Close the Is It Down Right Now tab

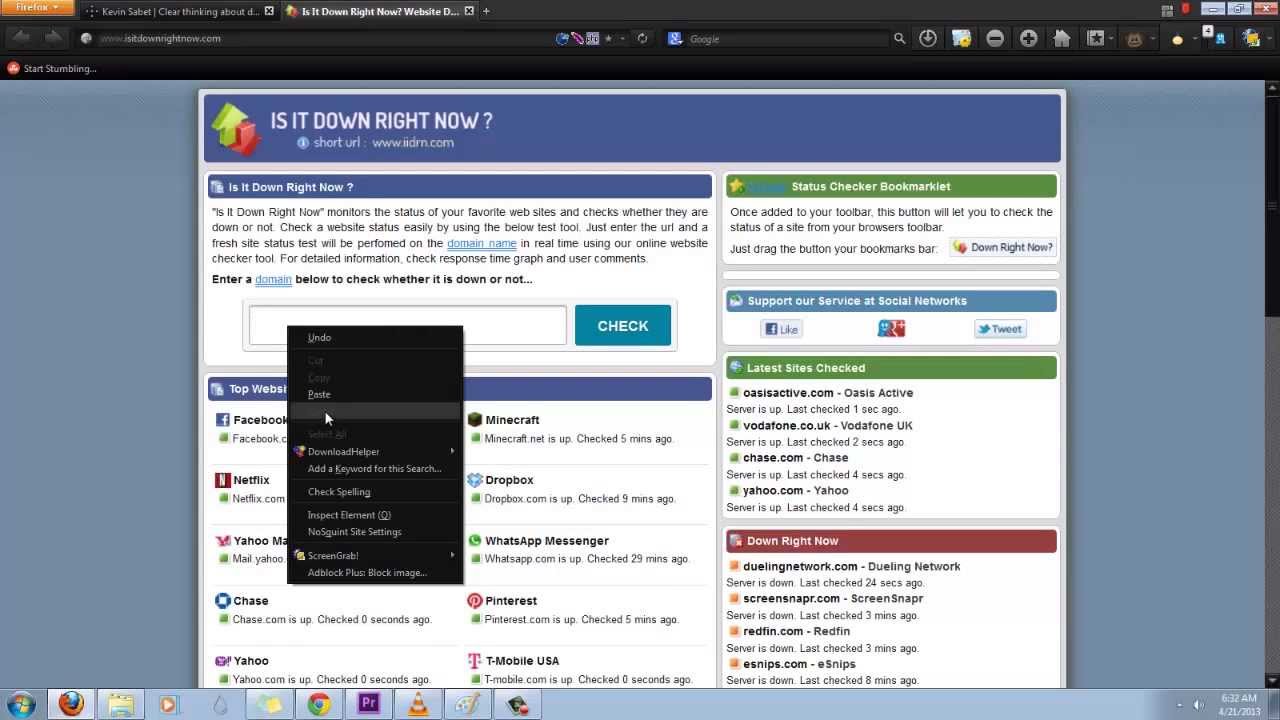pyautogui.click(x=469, y=12)
